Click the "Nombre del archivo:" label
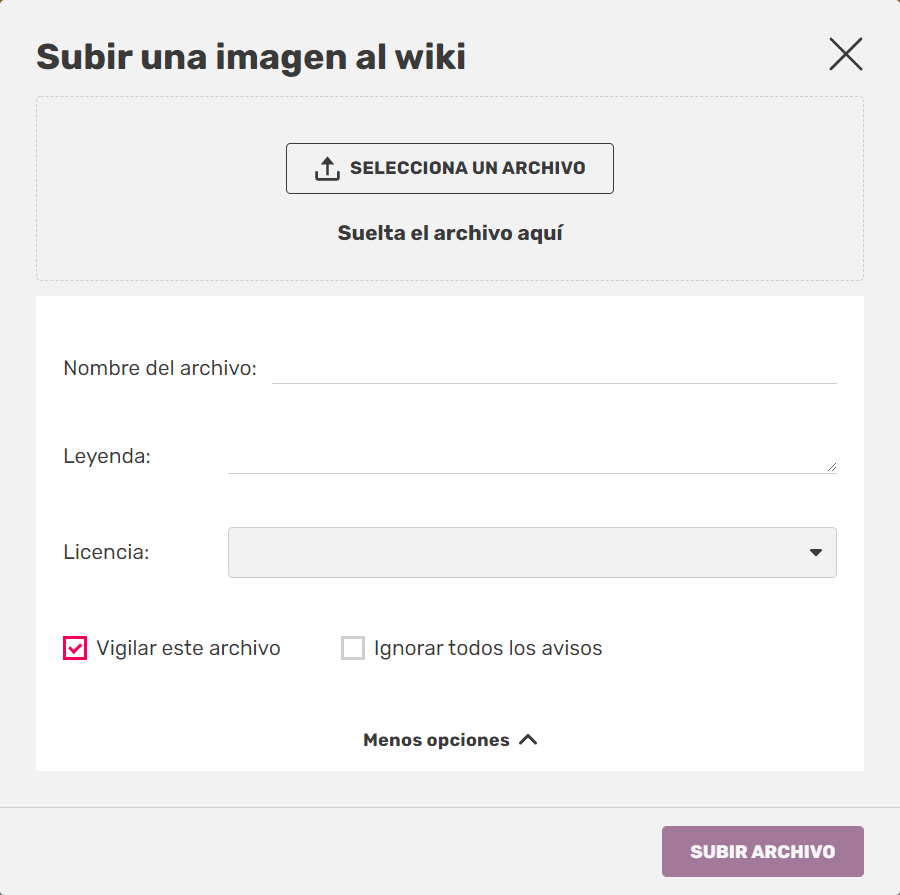The image size is (900, 895). [160, 368]
